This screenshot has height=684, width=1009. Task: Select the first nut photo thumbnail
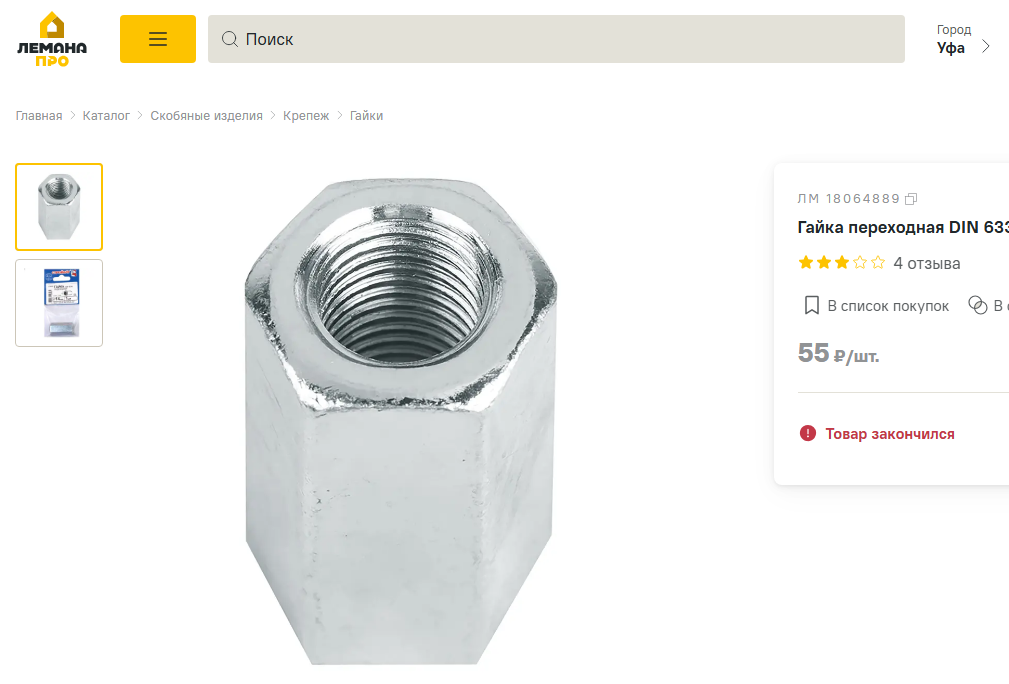[59, 207]
